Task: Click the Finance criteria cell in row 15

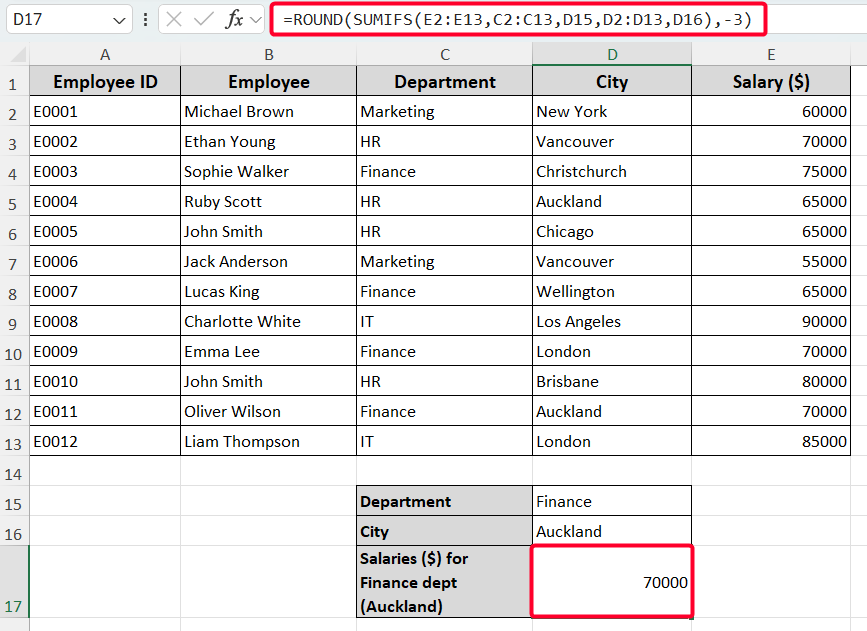Action: click(611, 502)
